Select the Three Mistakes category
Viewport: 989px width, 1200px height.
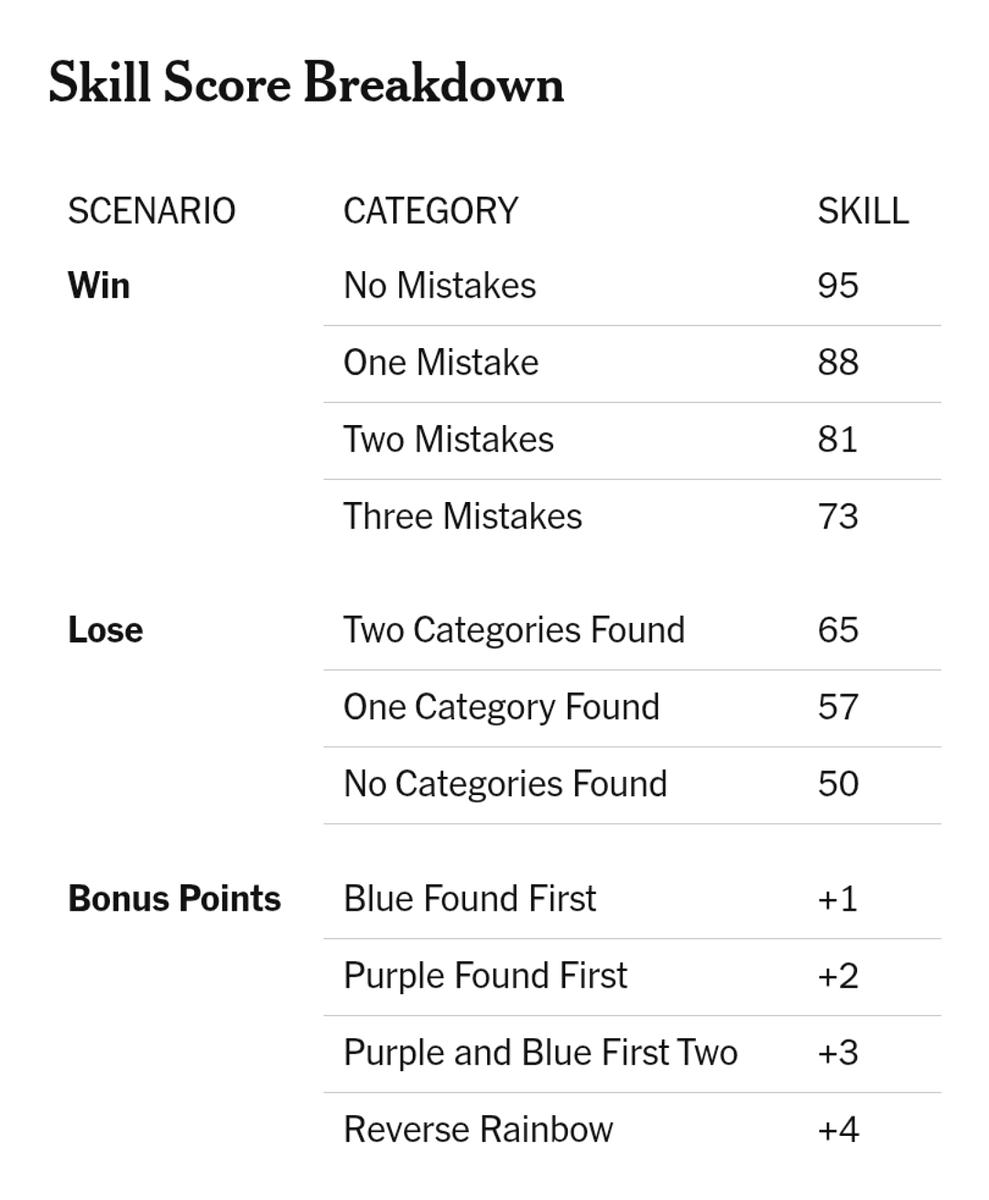pyautogui.click(x=462, y=516)
